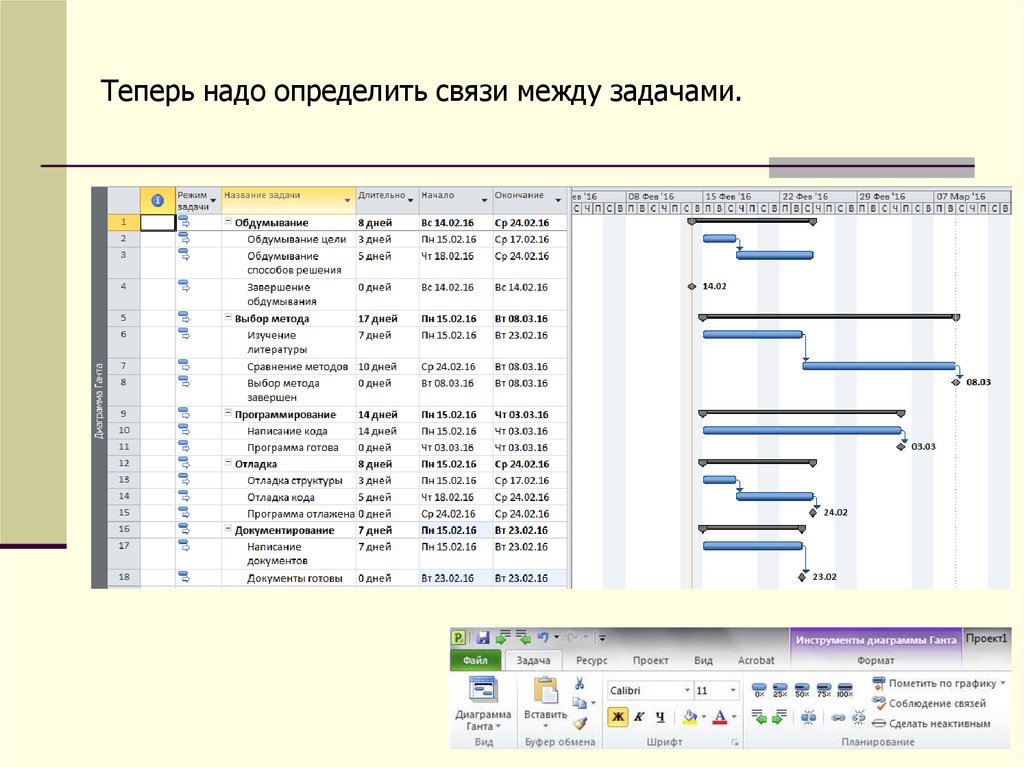Switch to the Ресурс ribbon tab
1024x767 pixels.
tap(591, 661)
